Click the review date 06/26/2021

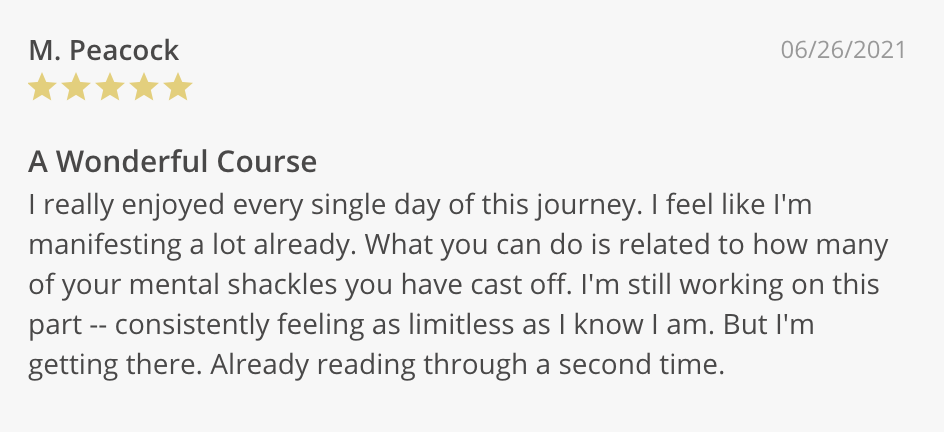coord(843,50)
